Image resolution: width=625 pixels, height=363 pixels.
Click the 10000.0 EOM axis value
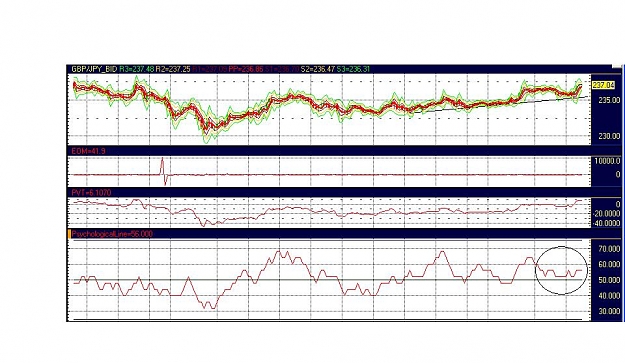[607, 161]
